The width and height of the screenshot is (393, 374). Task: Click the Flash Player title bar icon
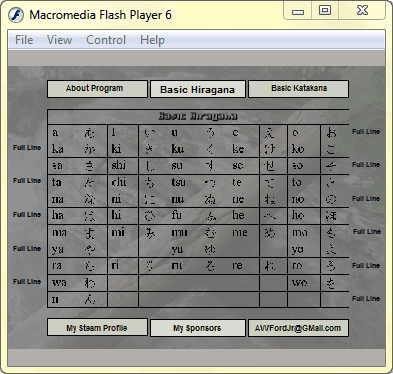coord(16,15)
